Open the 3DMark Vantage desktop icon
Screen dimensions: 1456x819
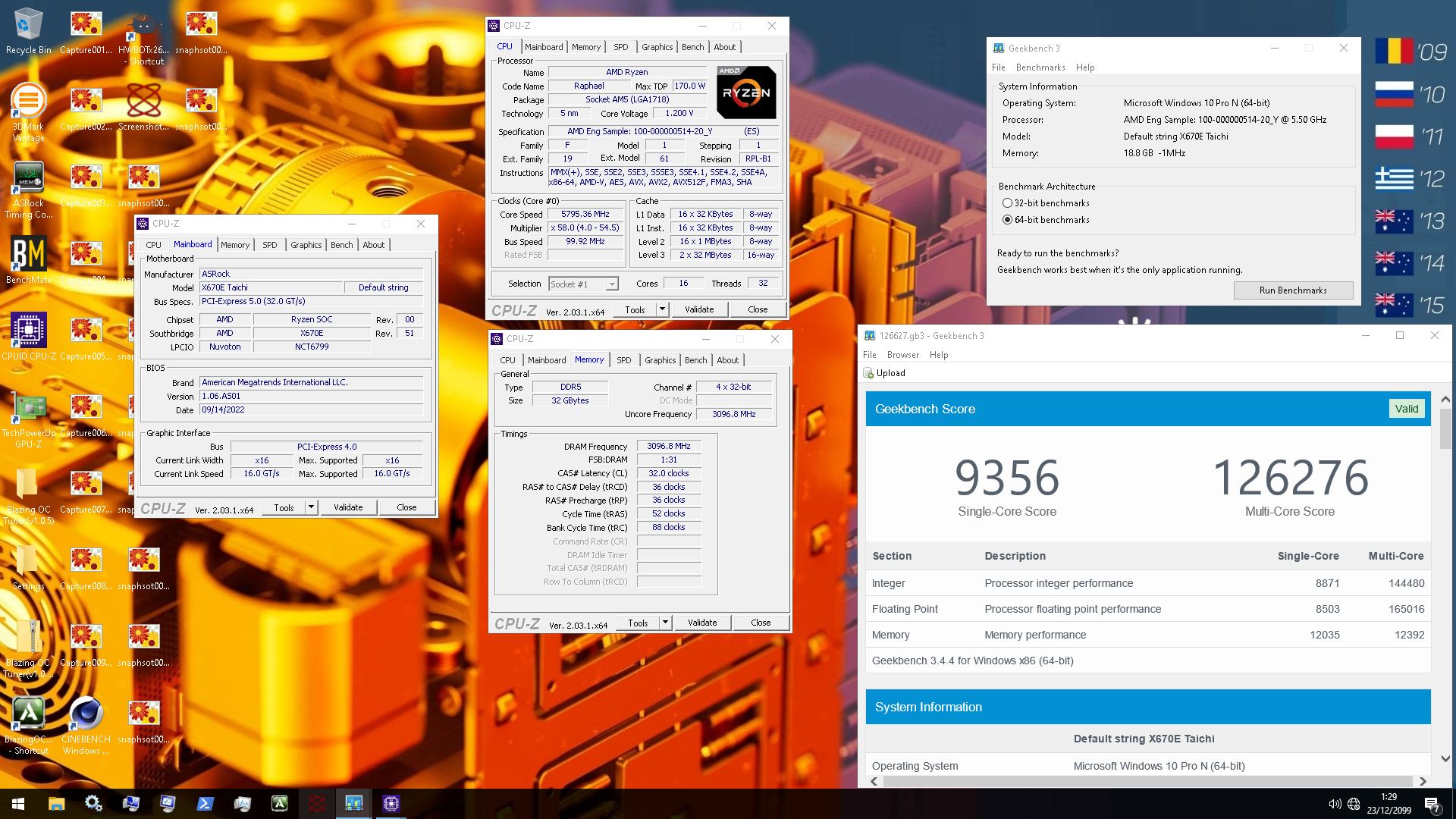[x=28, y=112]
